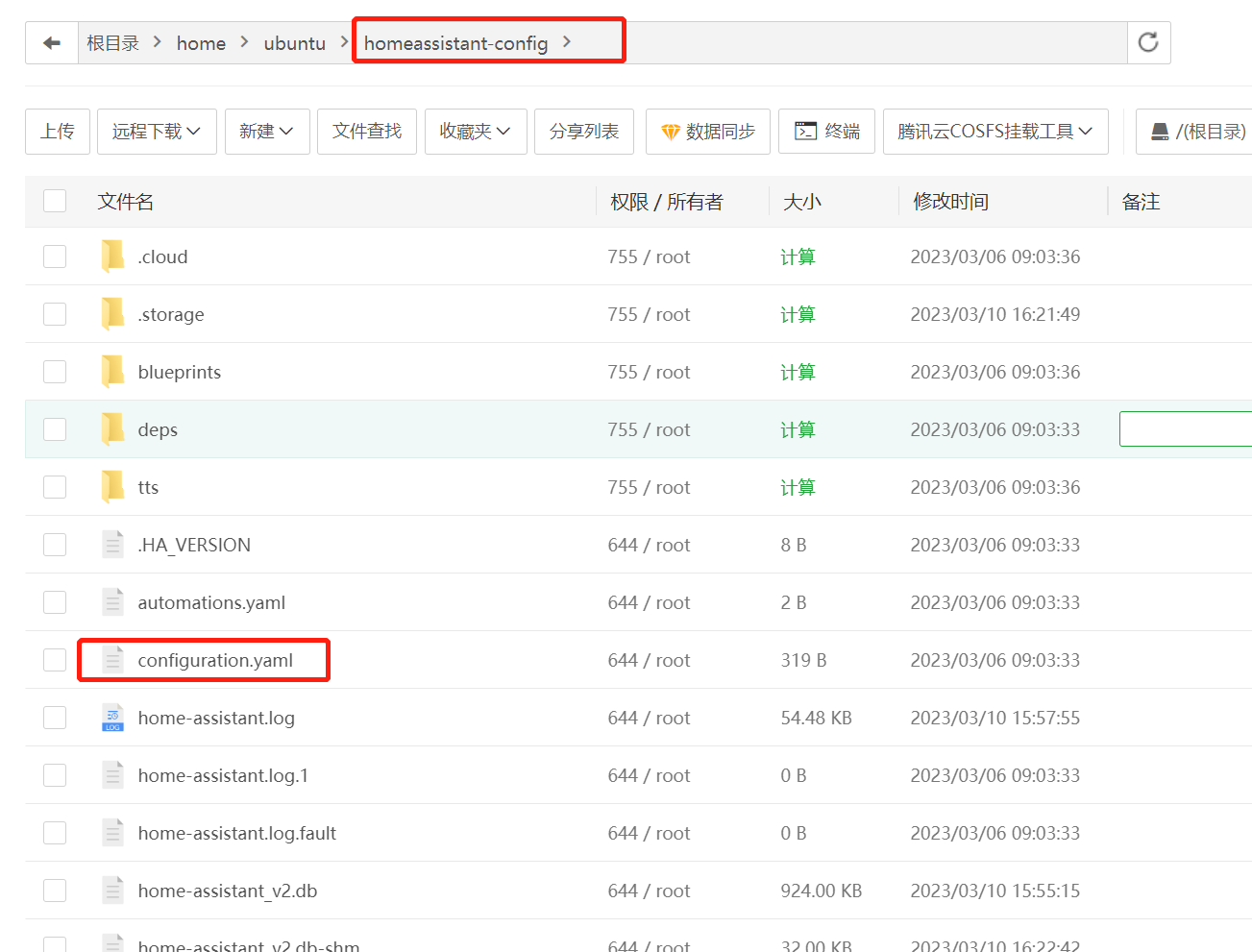Open the 新建 dropdown menu
The image size is (1252, 952).
pos(267,132)
